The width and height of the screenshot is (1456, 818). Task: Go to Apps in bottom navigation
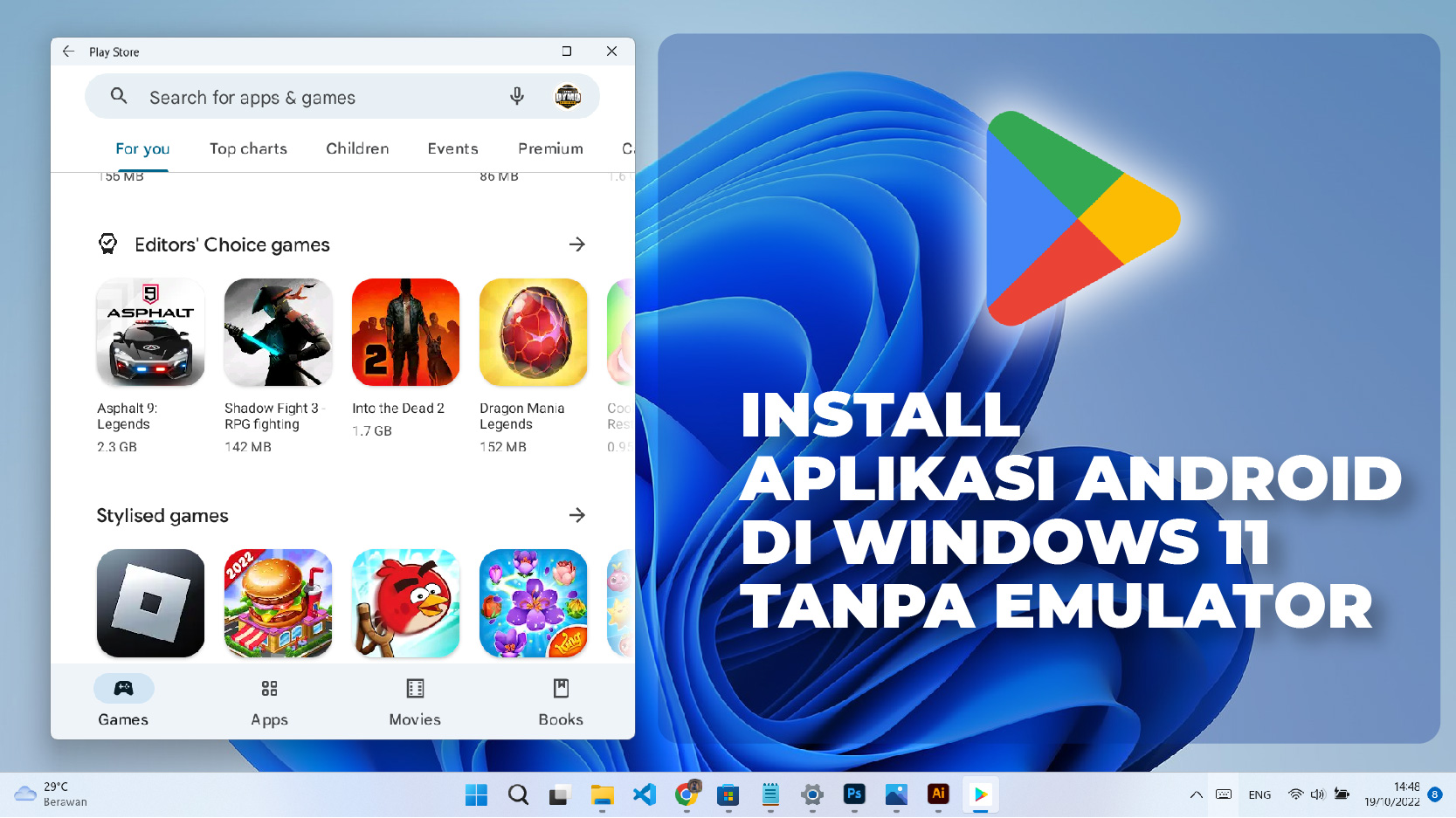click(269, 702)
